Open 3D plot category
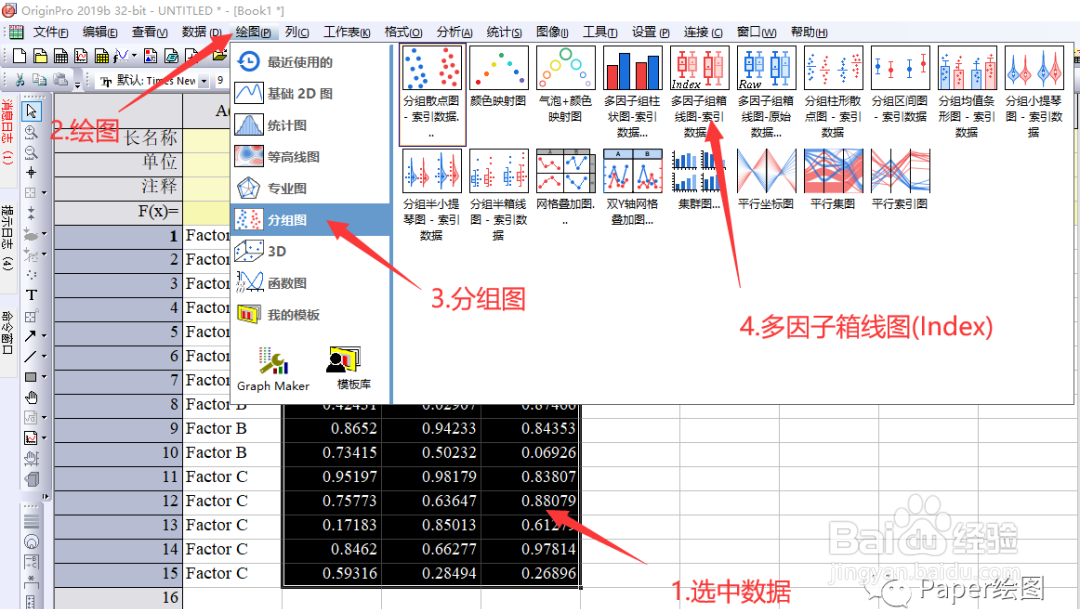Viewport: 1080px width, 609px height. pyautogui.click(x=311, y=251)
